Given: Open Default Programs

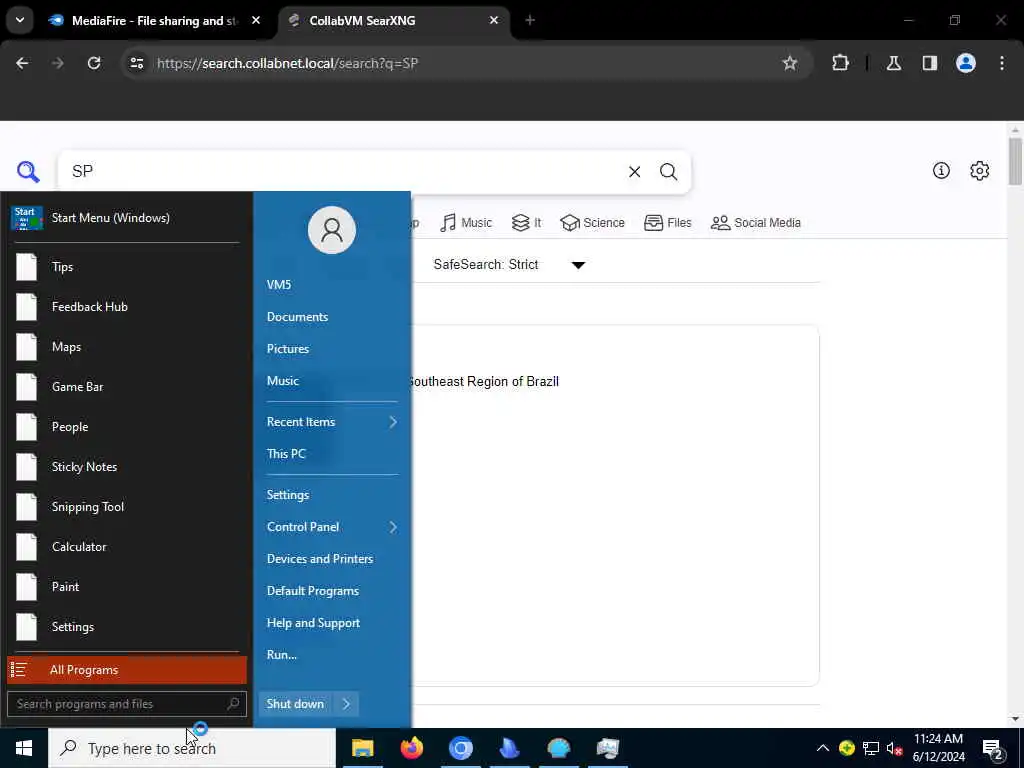Looking at the screenshot, I should point(313,591).
